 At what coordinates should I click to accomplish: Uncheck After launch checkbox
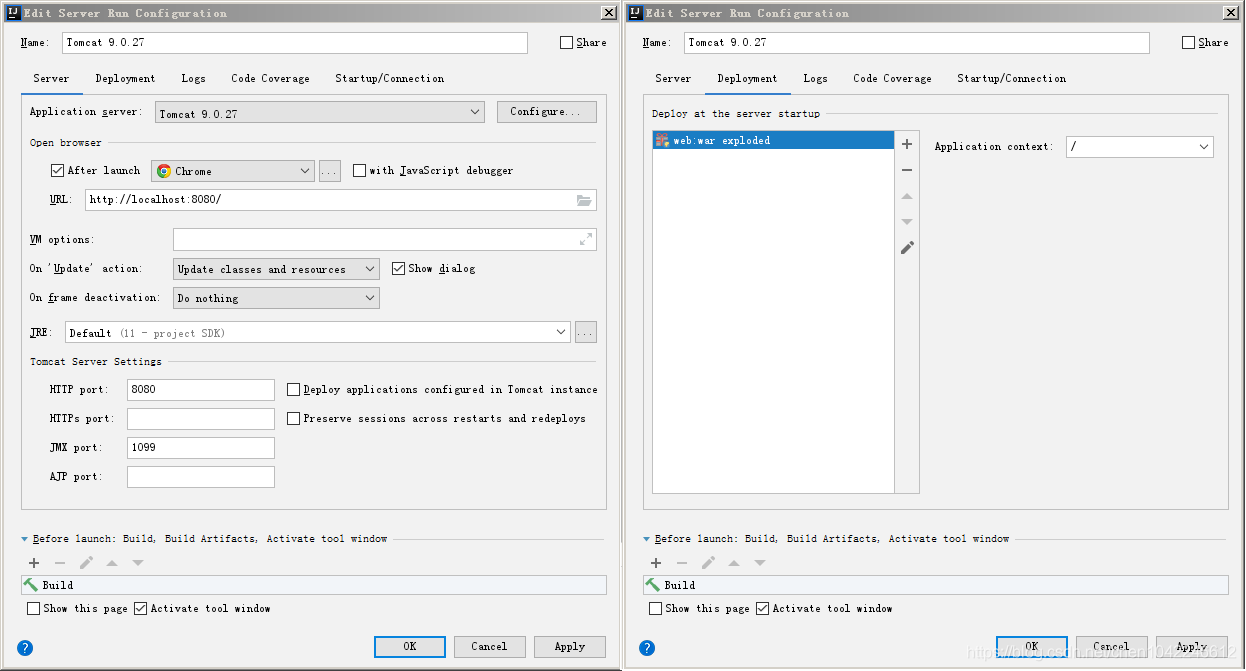pos(57,171)
